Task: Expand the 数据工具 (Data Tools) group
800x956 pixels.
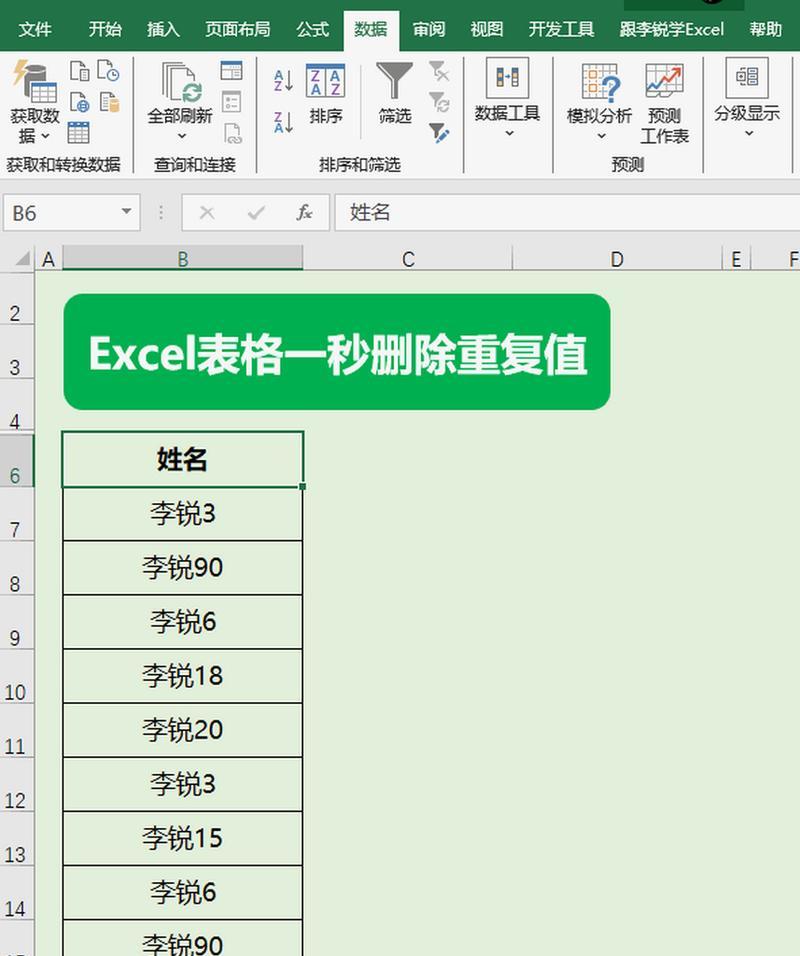Action: coord(507,99)
